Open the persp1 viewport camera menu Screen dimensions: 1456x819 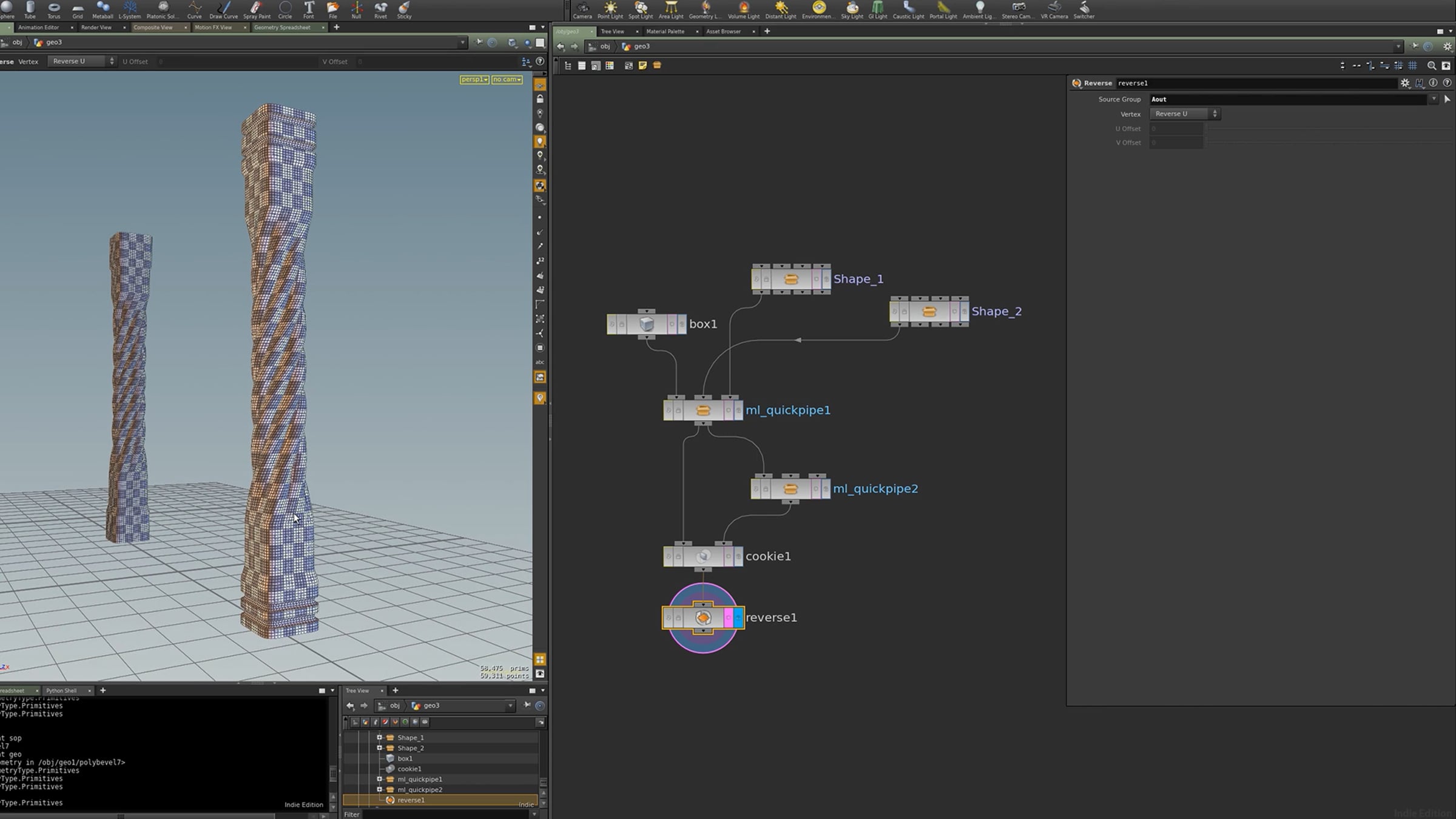click(474, 79)
